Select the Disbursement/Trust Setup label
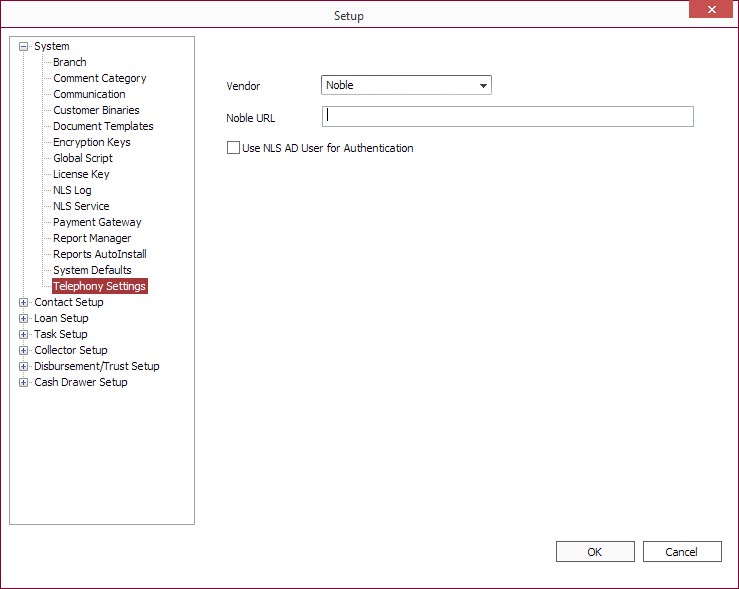 point(97,367)
